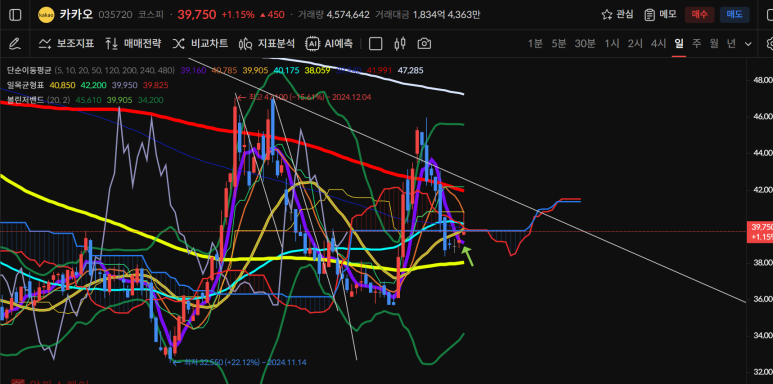The image size is (773, 384).
Task: Click moving average value 40,175
Action: click(x=286, y=71)
